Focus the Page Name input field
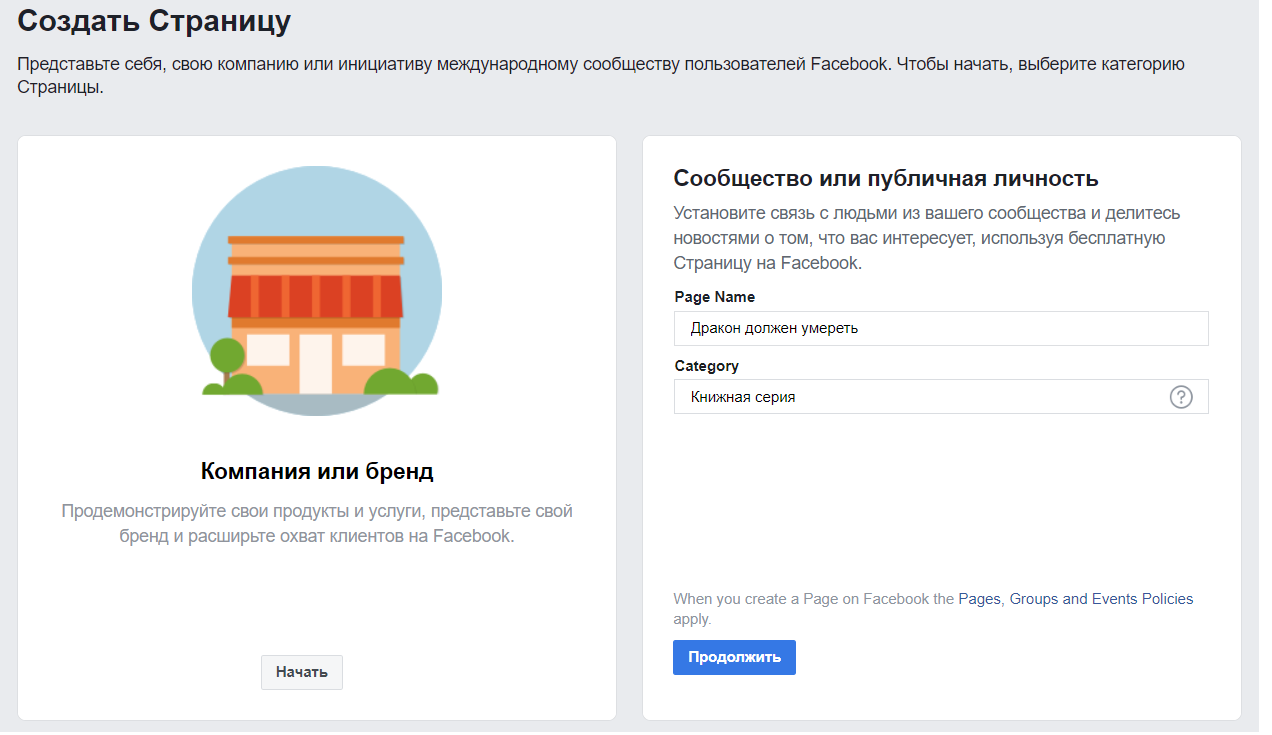 tap(940, 328)
